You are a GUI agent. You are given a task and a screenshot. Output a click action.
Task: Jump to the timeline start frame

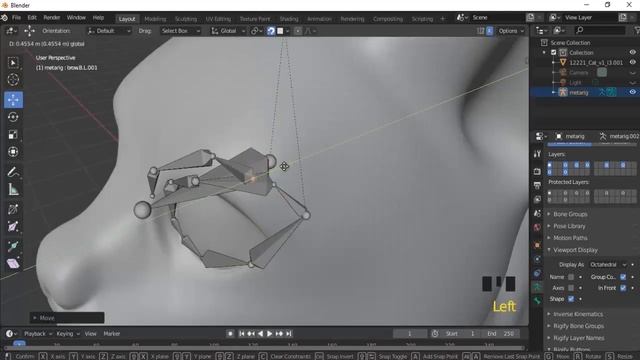tap(242, 333)
